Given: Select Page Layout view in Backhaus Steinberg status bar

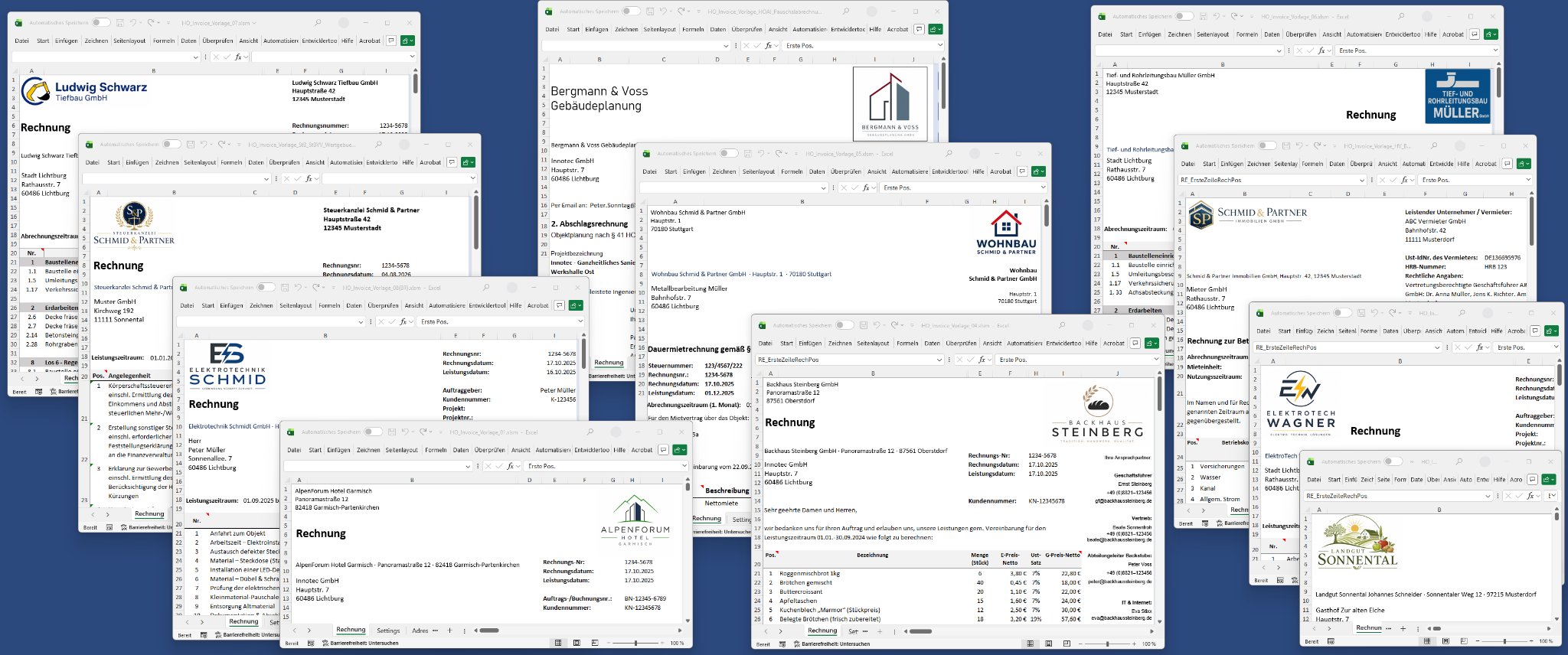Looking at the screenshot, I should coord(1048,644).
